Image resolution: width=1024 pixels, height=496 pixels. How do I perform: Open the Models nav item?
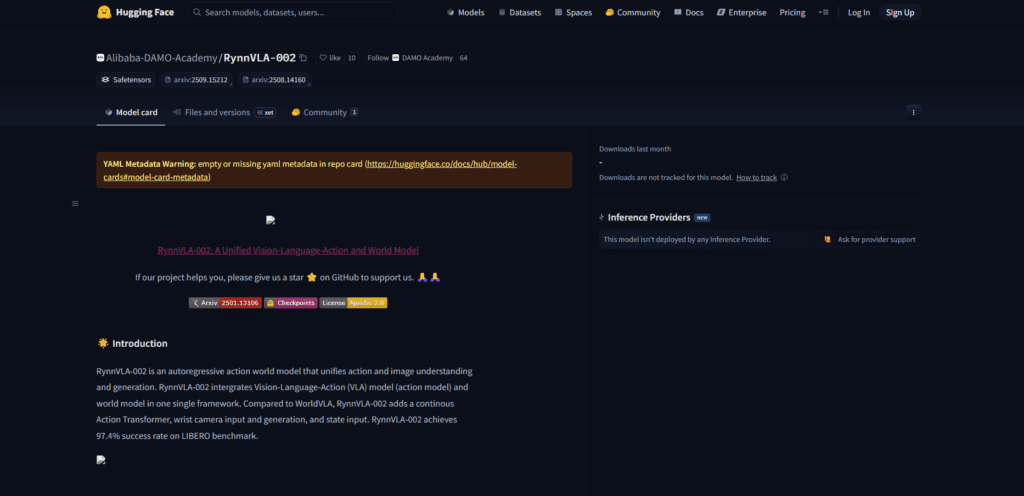pyautogui.click(x=466, y=12)
